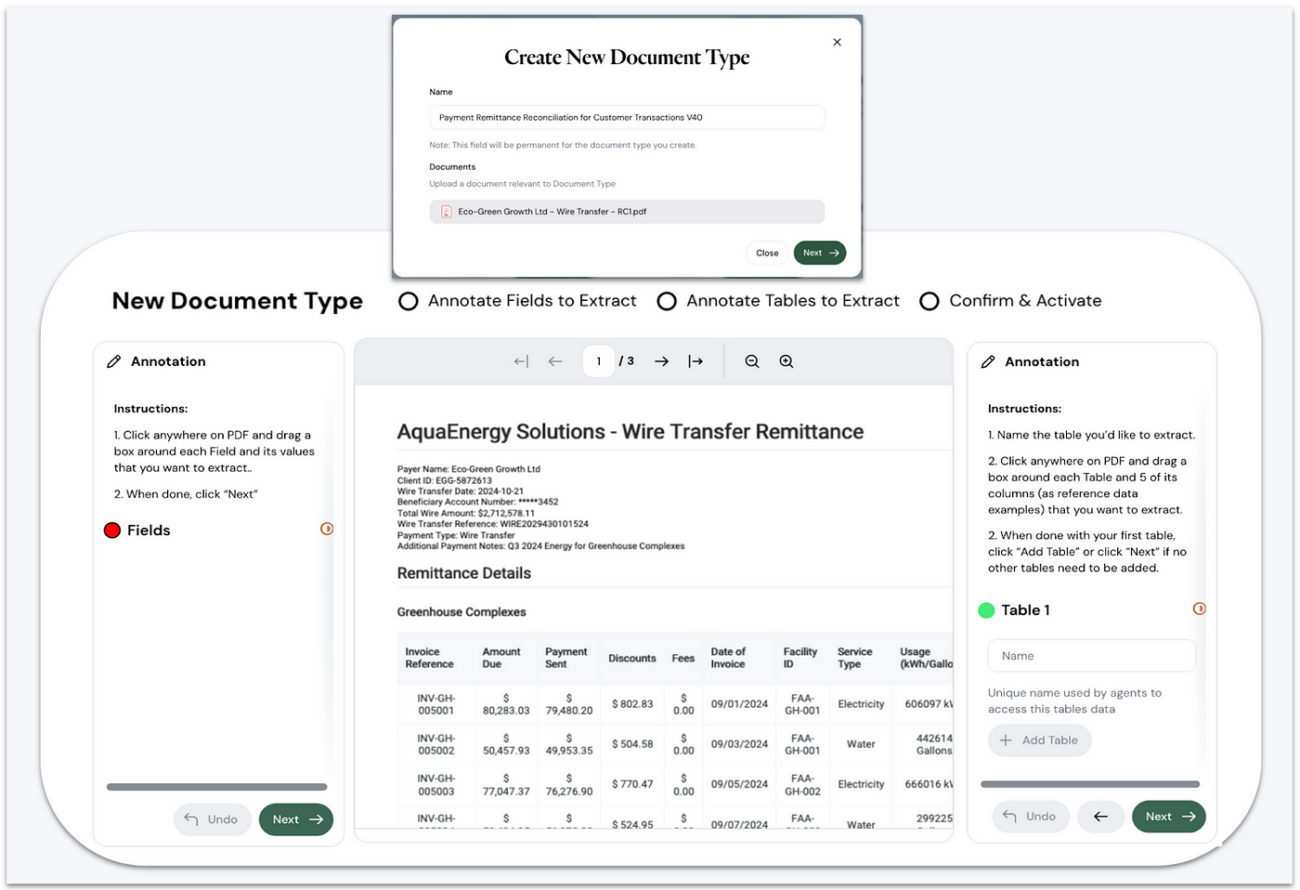The image size is (1300, 890).
Task: Expand Table 1 via its orange indicator
Action: (1198, 608)
